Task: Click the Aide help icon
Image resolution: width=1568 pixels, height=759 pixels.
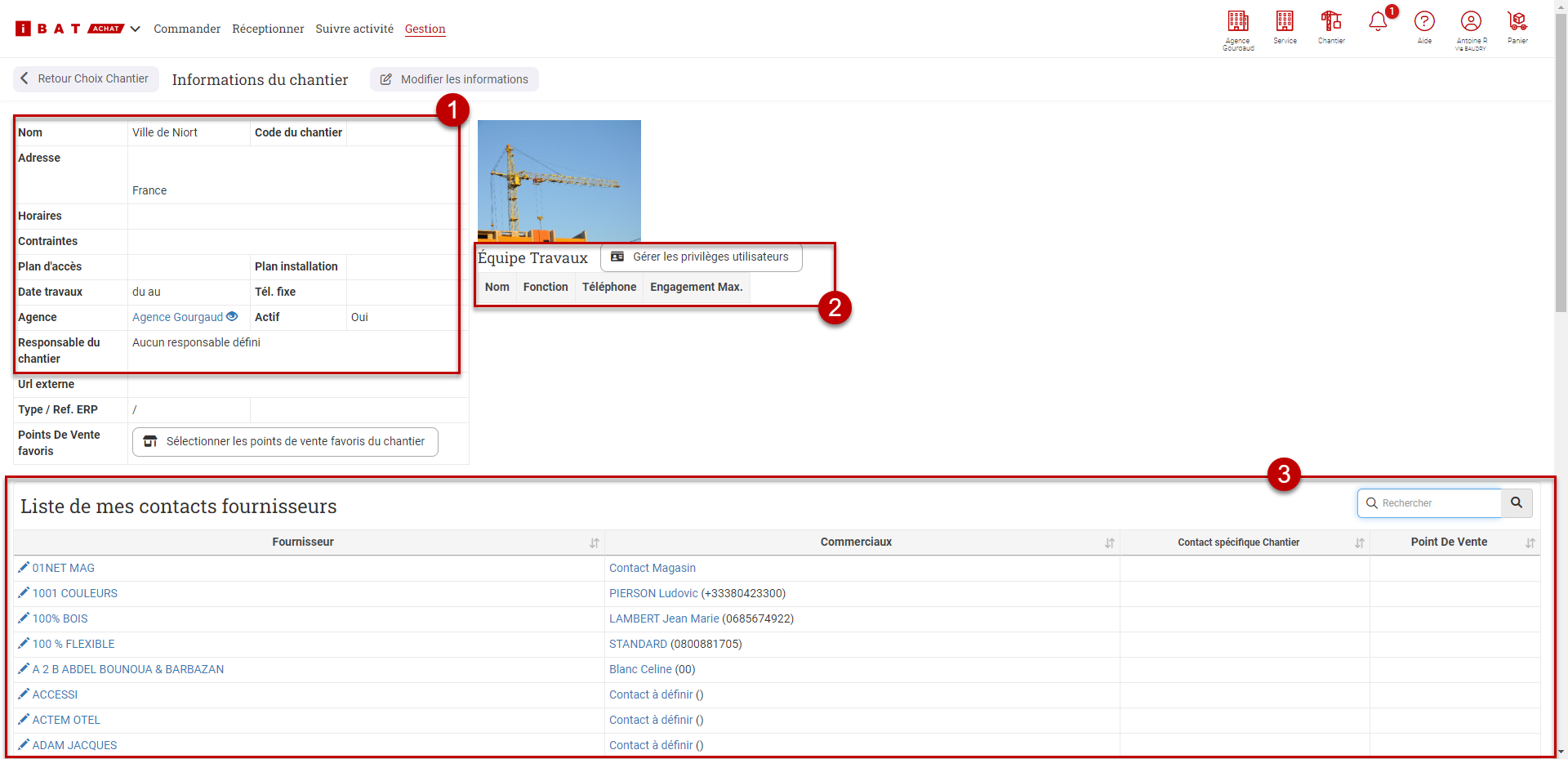Action: pyautogui.click(x=1424, y=22)
